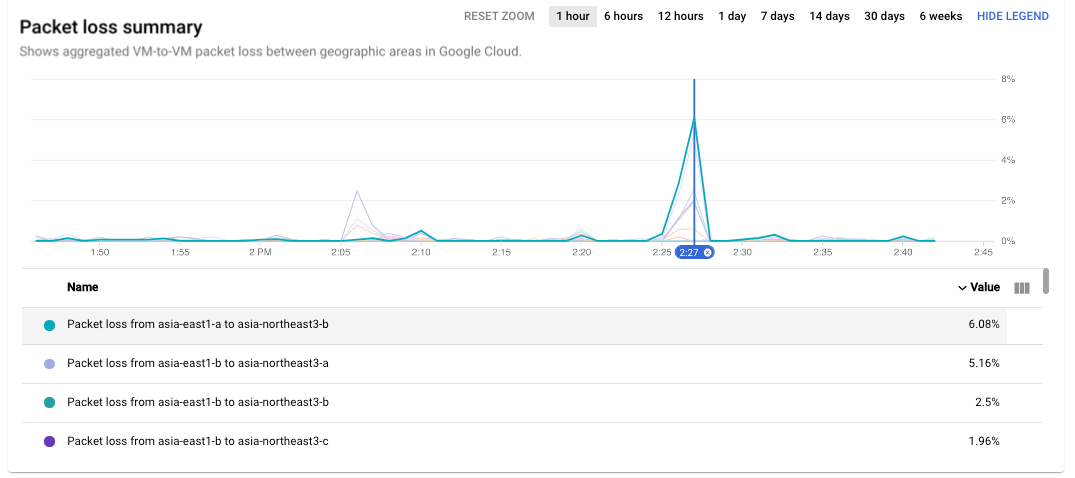Screen dimensions: 1075x478
Task: Click the 6% peak of the packet loss spike
Action: pos(694,118)
